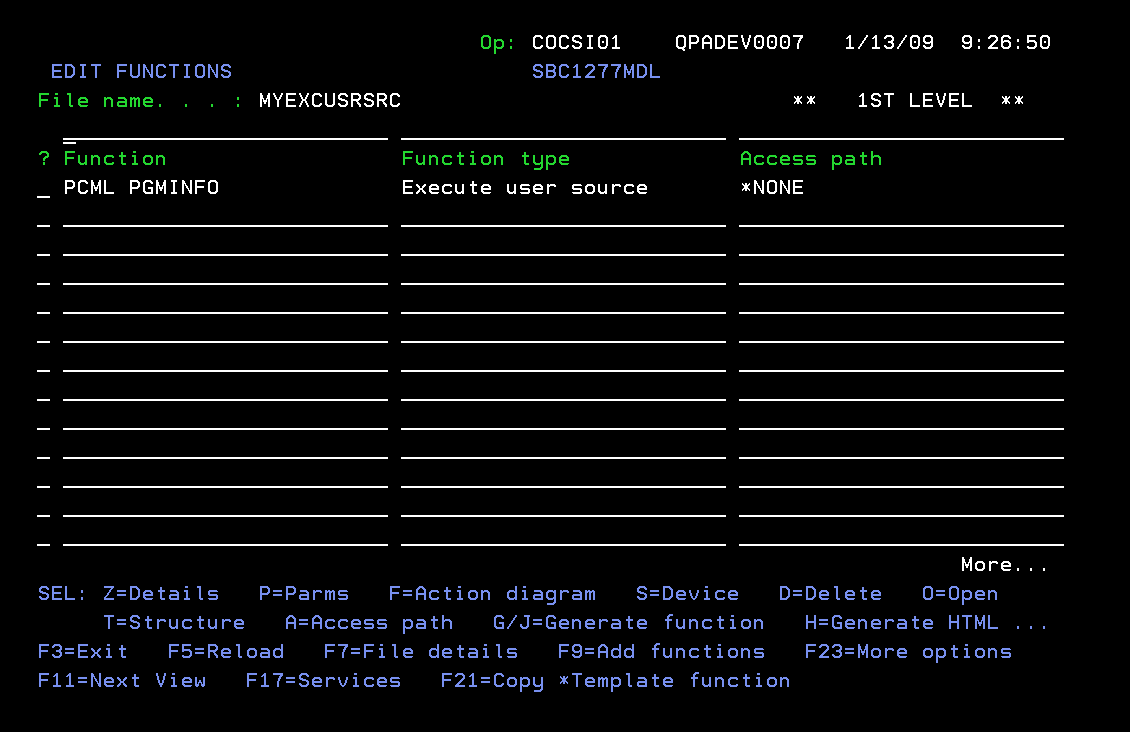This screenshot has height=732, width=1130.
Task: Select D=Delete from the options row
Action: coord(830,593)
